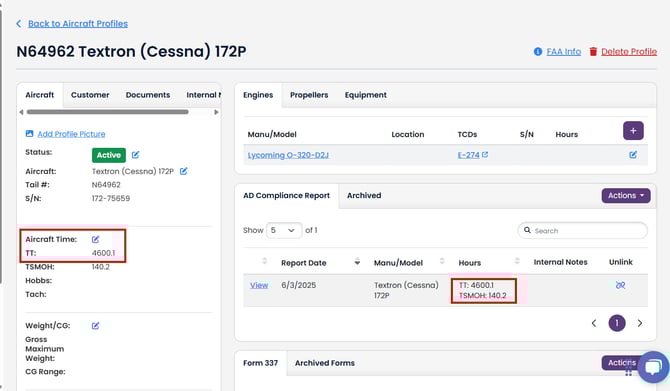Switch to the Customer tab
This screenshot has height=391, width=670.
(90, 95)
